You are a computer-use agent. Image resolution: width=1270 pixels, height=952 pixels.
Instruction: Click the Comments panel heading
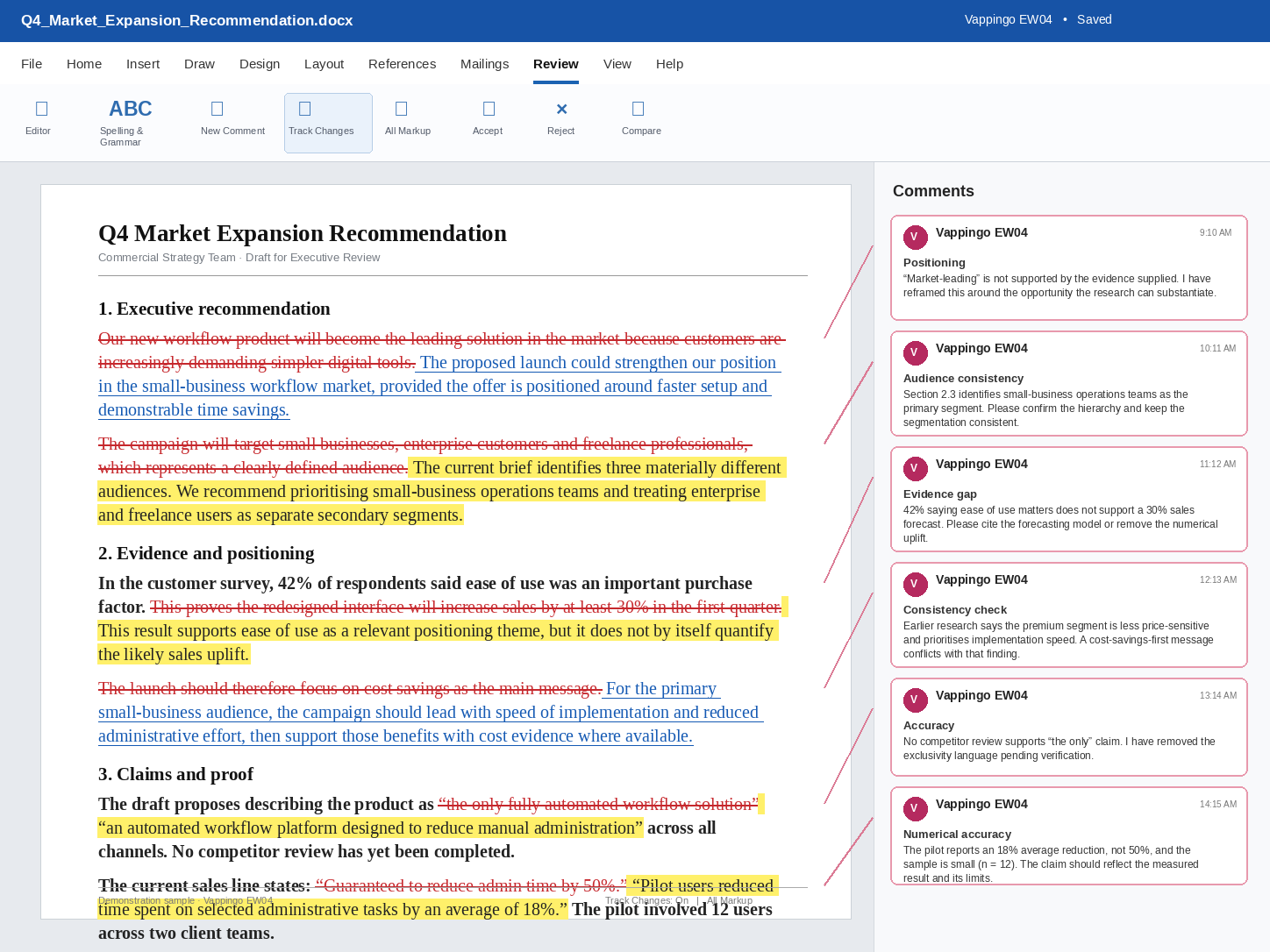[933, 191]
